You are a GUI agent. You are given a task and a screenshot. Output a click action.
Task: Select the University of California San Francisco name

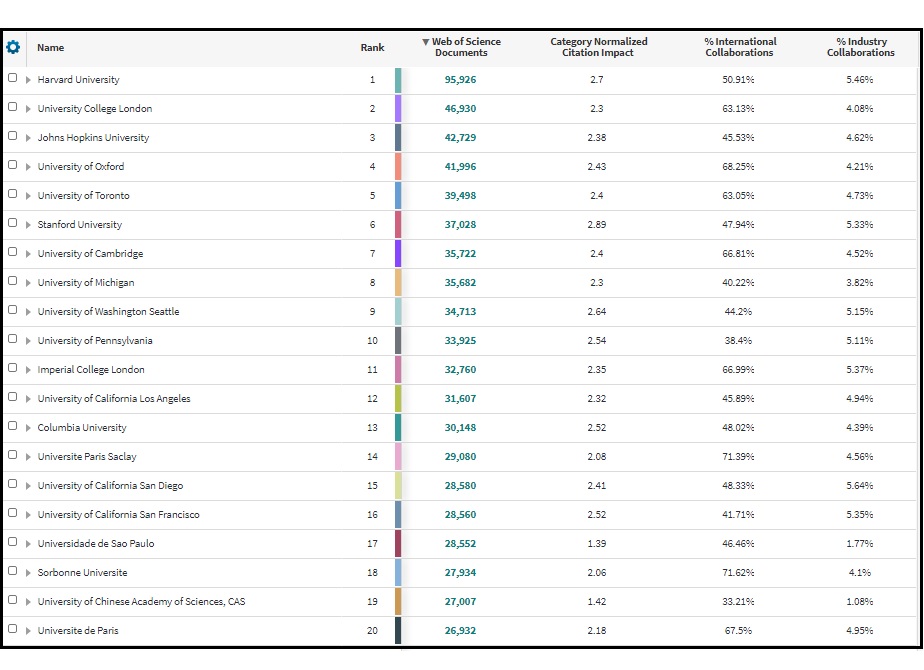(x=118, y=514)
